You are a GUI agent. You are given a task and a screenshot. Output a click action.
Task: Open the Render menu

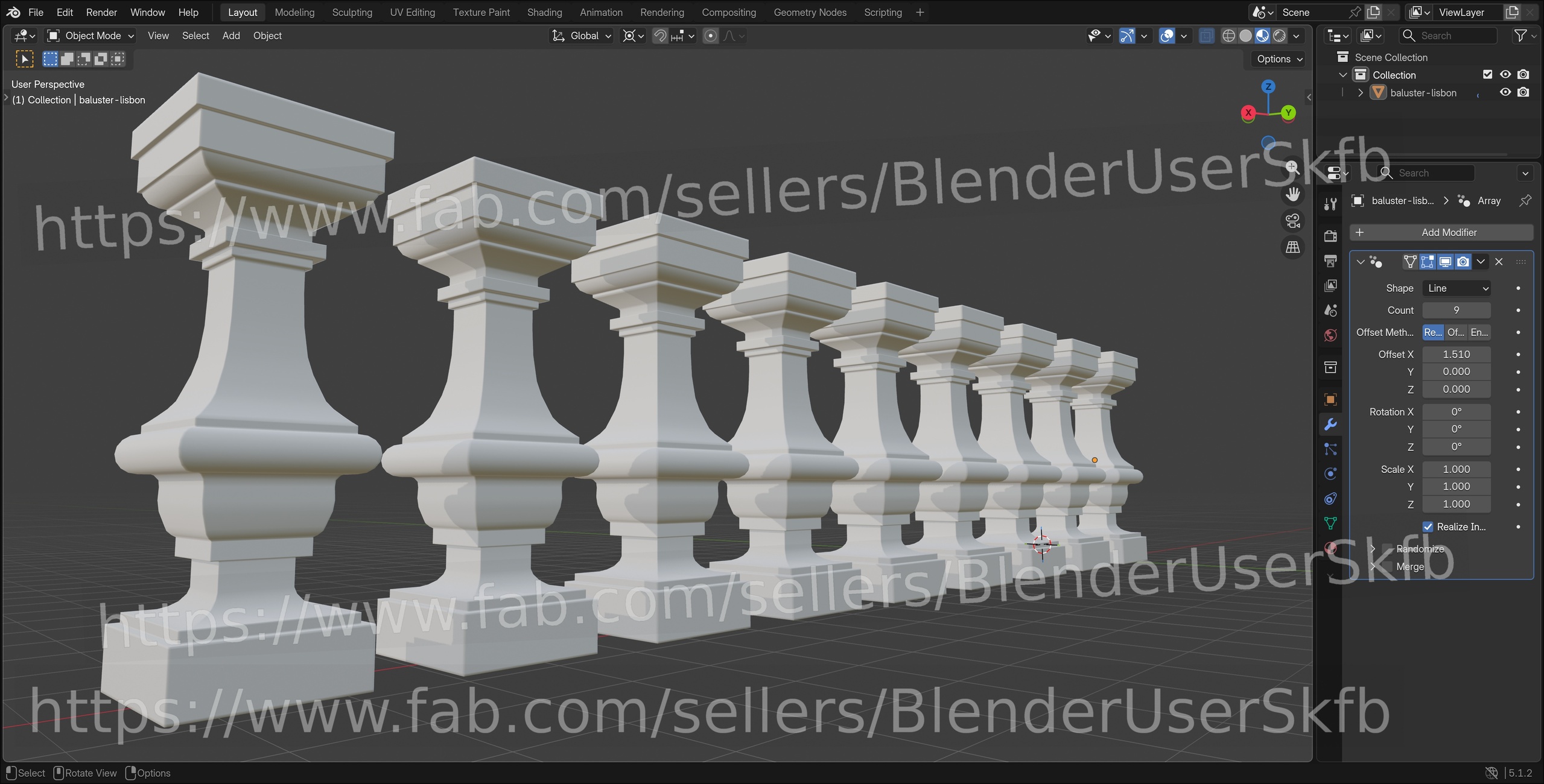pos(101,12)
